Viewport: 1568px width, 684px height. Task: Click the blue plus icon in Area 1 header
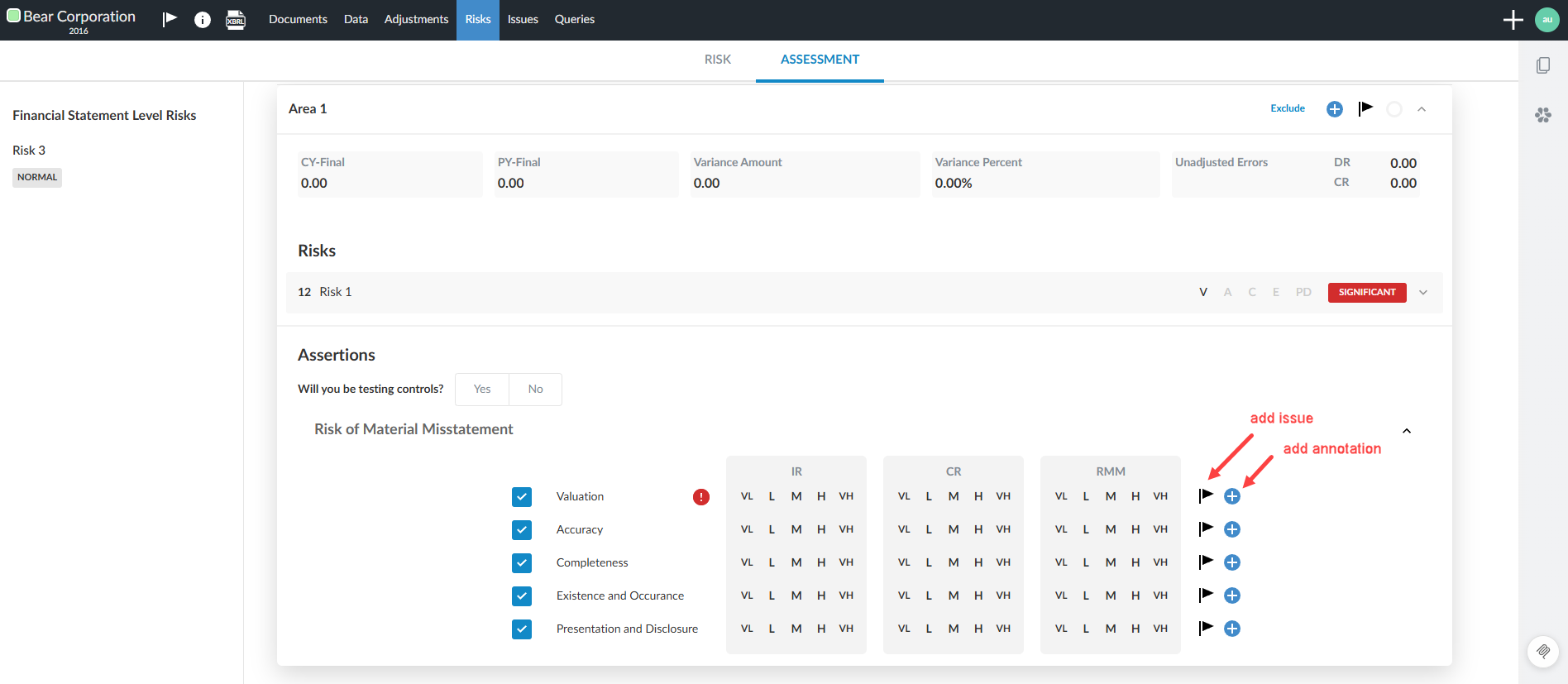pyautogui.click(x=1334, y=109)
